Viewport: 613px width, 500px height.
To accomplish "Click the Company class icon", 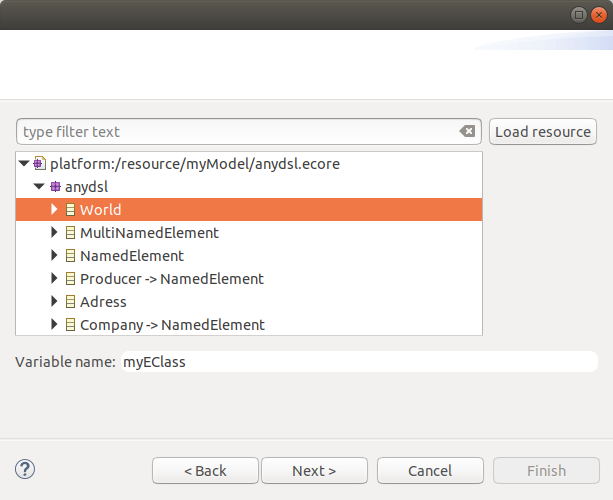I will click(x=70, y=325).
